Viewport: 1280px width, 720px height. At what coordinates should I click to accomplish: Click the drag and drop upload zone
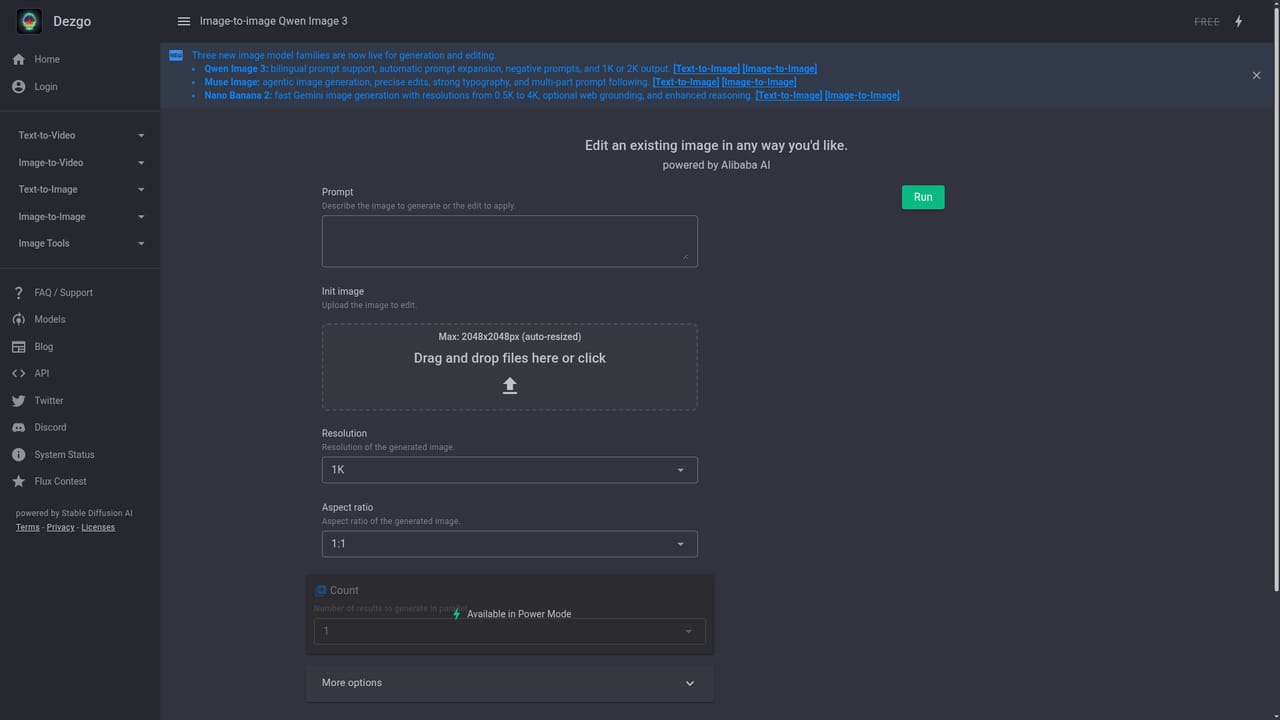[510, 367]
